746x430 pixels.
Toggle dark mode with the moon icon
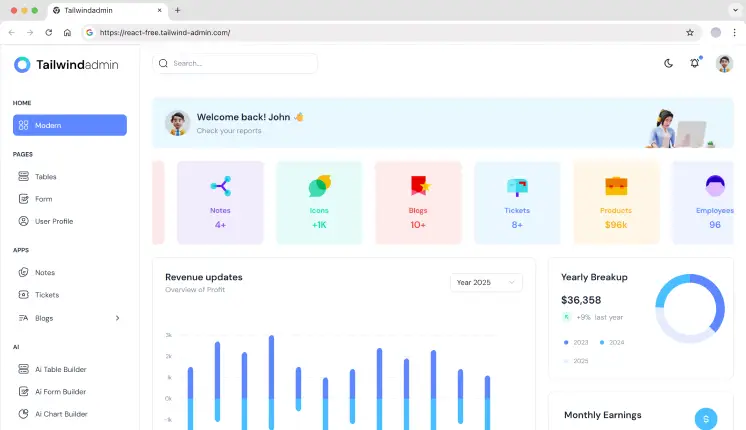pyautogui.click(x=668, y=63)
